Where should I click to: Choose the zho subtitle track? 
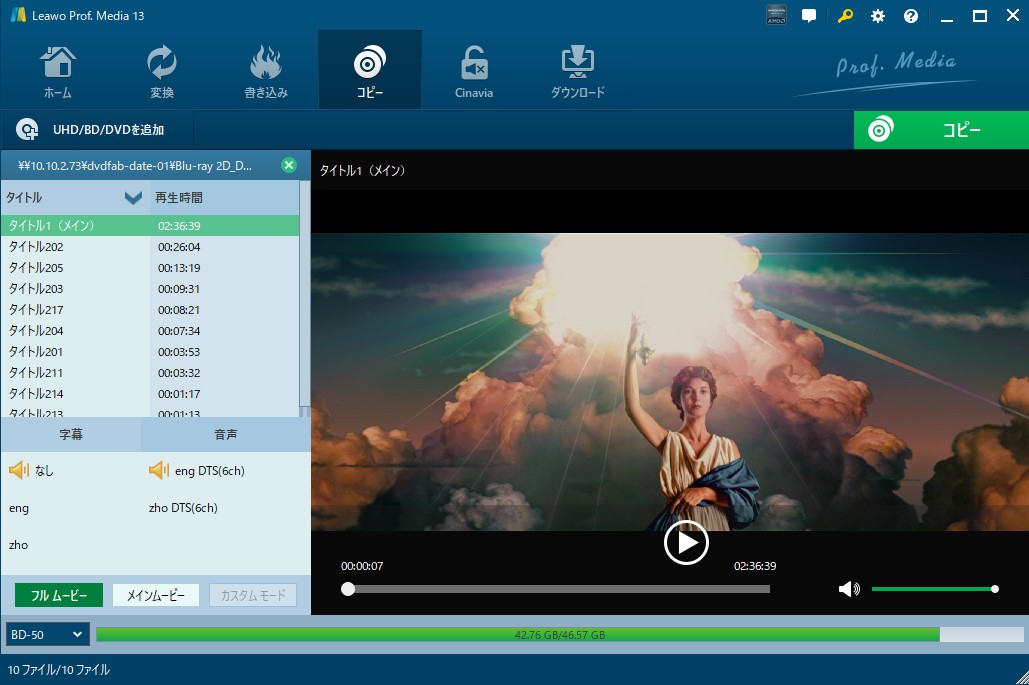(x=18, y=545)
